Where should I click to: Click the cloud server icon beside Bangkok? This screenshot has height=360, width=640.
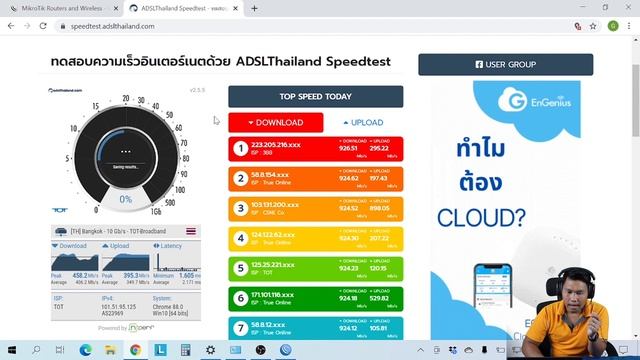(61, 231)
